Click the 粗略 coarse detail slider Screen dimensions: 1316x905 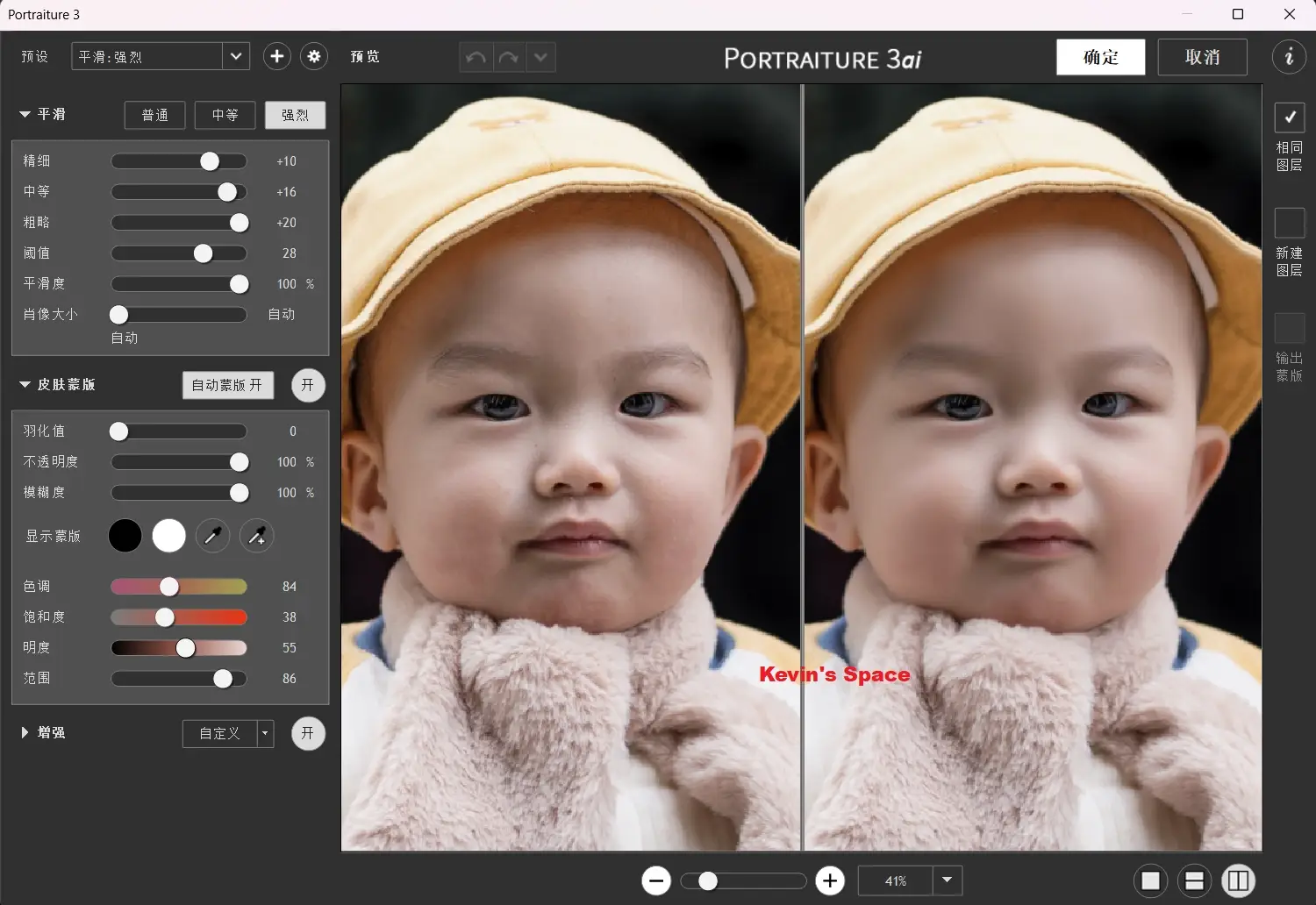[179, 223]
